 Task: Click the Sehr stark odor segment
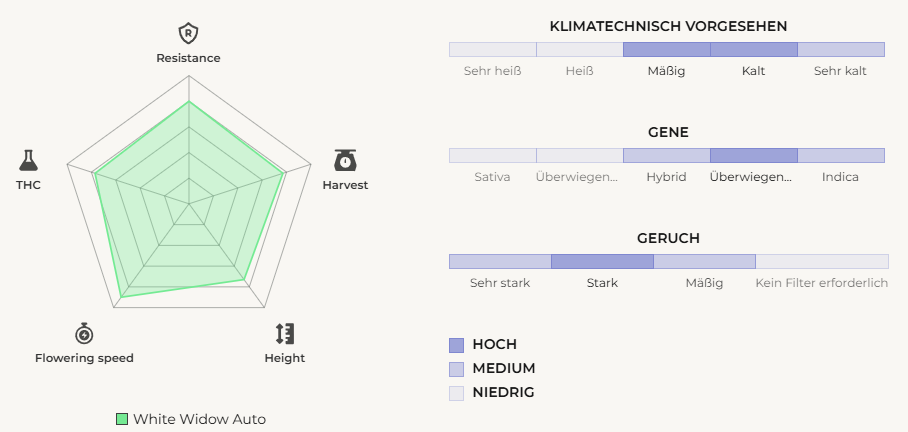pyautogui.click(x=500, y=261)
